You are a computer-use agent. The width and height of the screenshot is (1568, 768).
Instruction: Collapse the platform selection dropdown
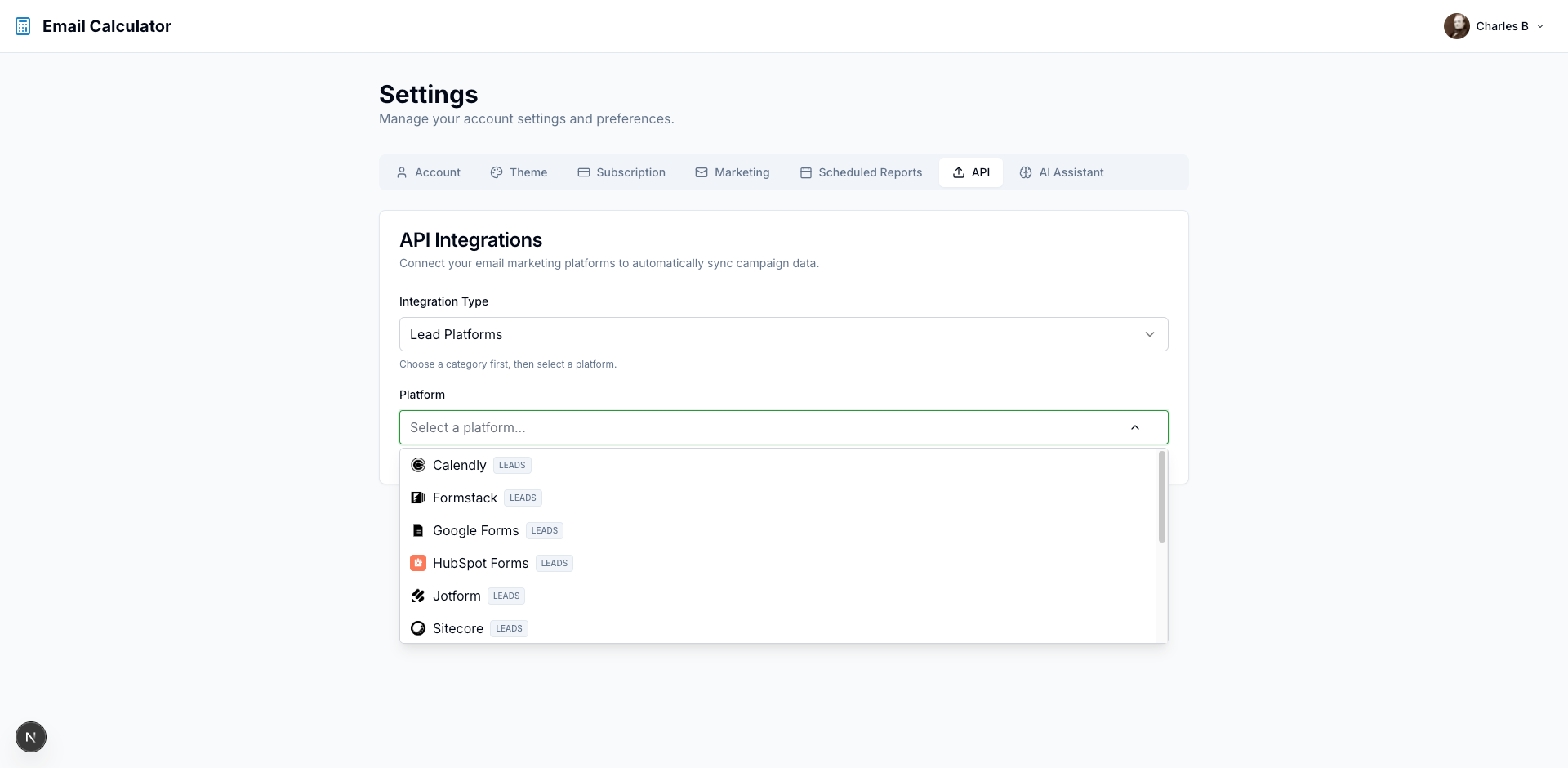(x=1135, y=427)
